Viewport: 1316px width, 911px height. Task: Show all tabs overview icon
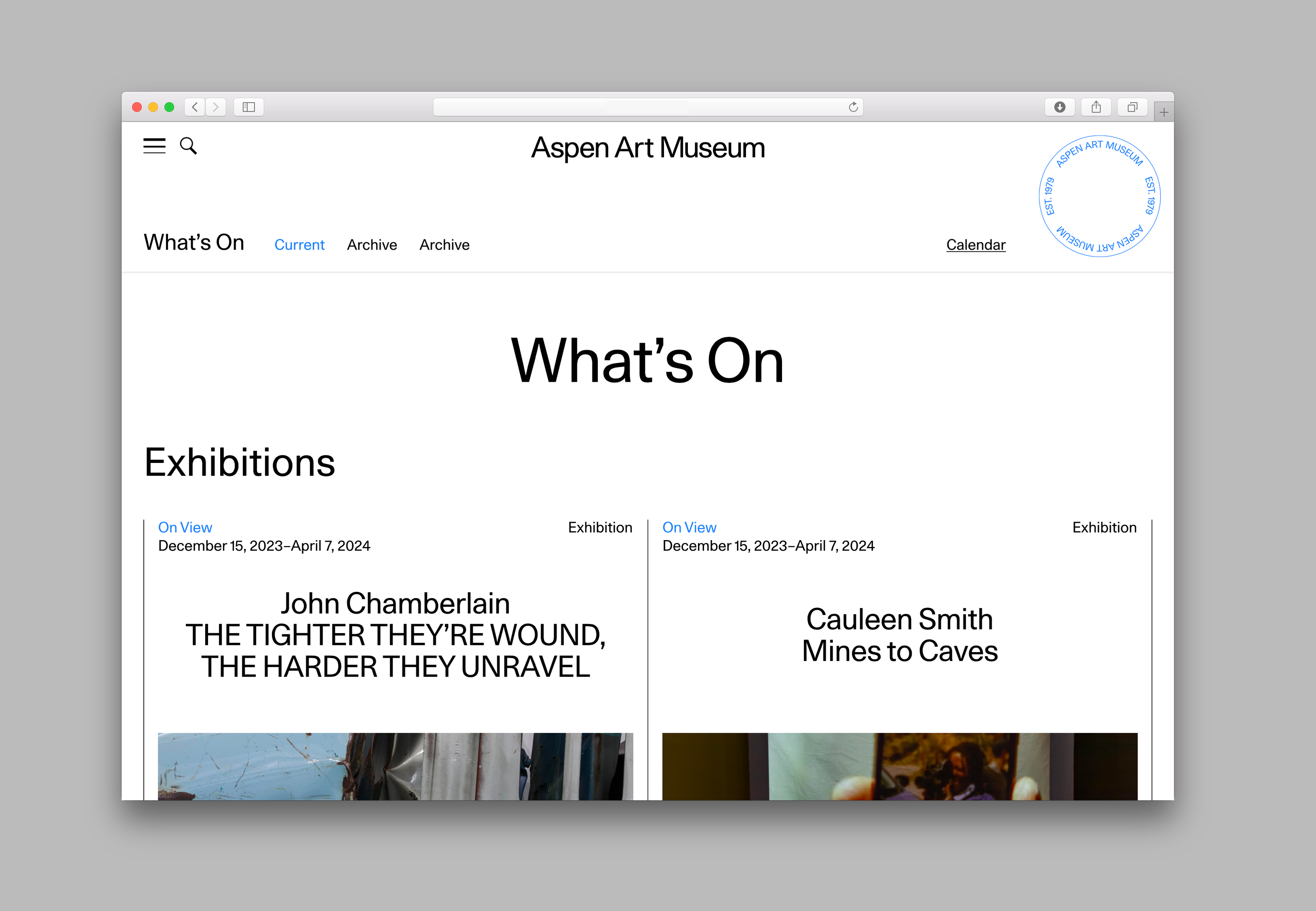(x=1132, y=107)
